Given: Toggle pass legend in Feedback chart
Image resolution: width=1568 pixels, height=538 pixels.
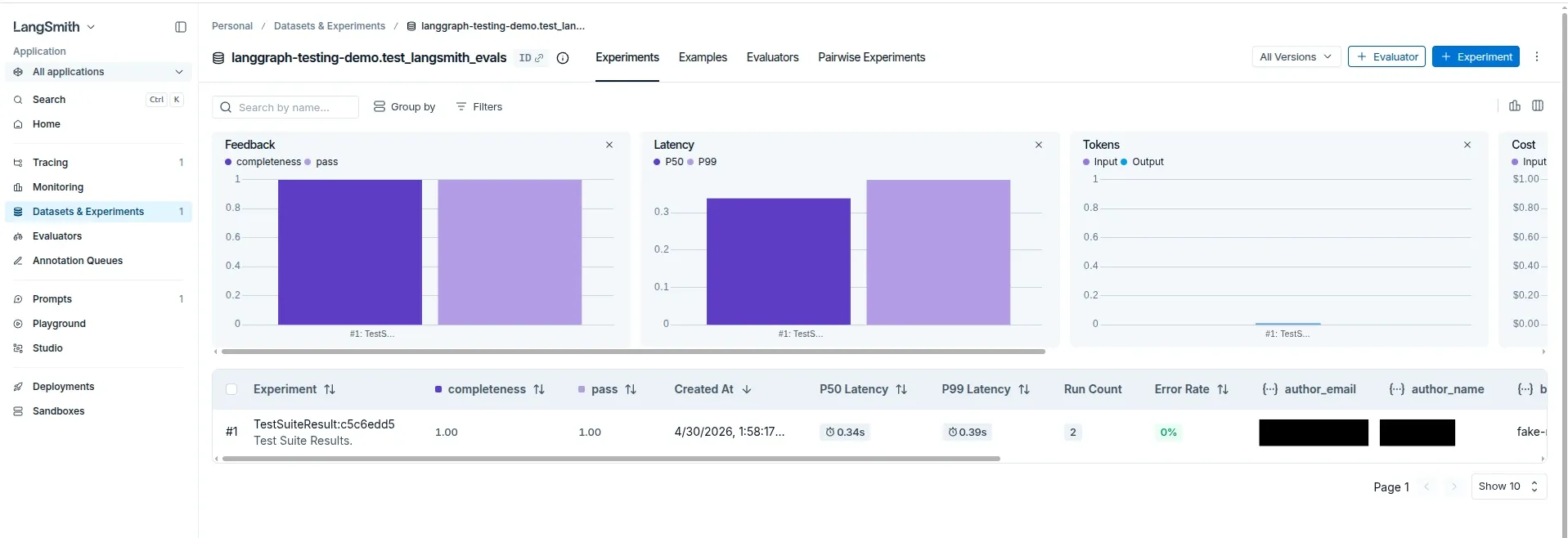Looking at the screenshot, I should [x=321, y=162].
